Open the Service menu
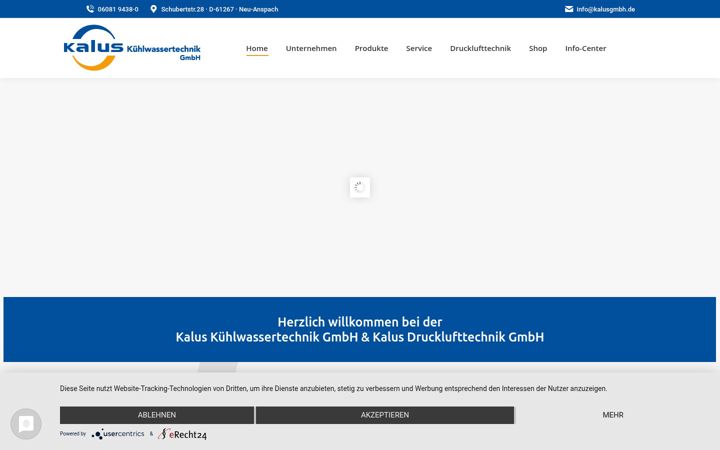 pyautogui.click(x=419, y=48)
